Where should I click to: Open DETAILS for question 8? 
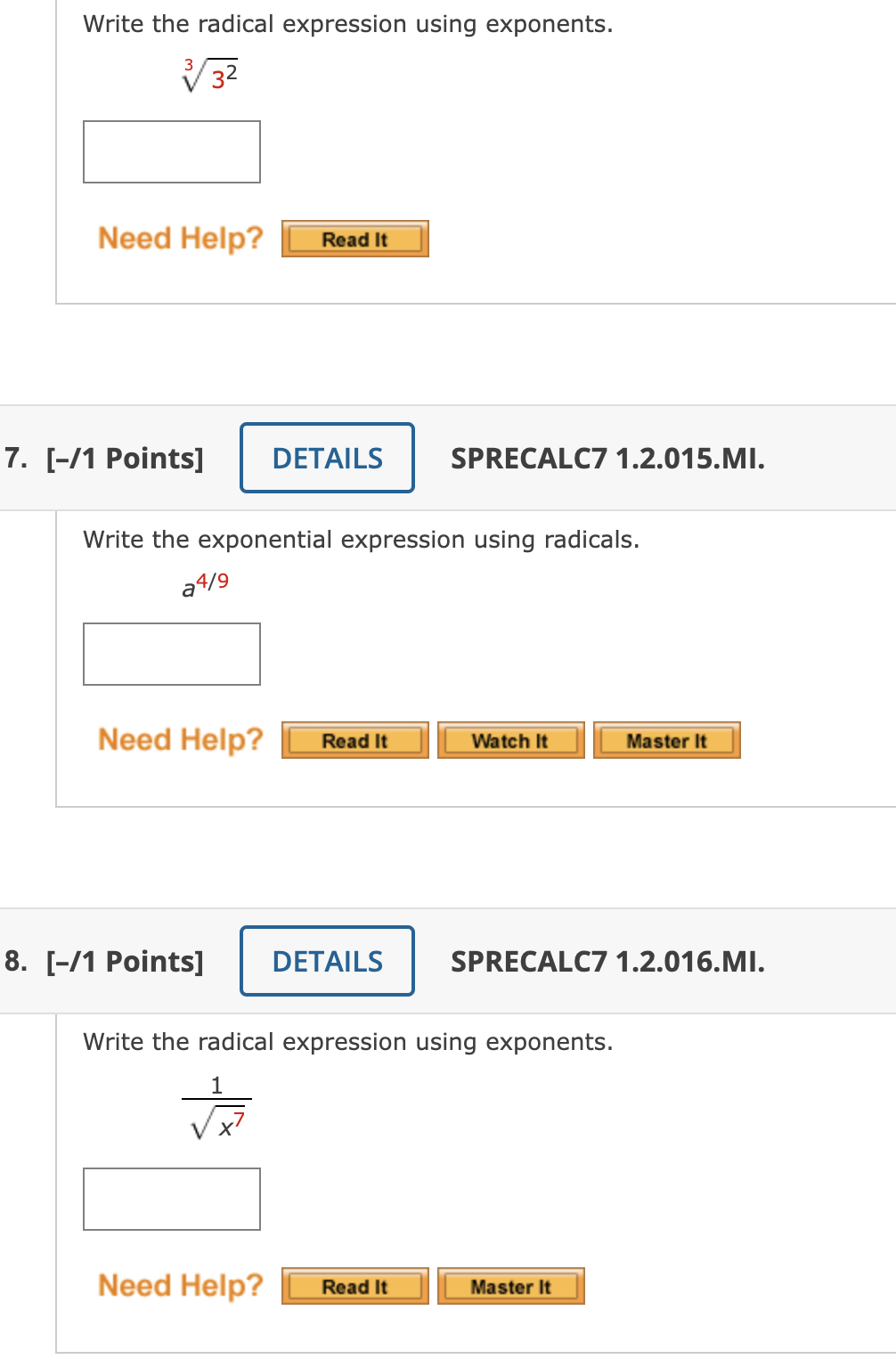pos(326,961)
